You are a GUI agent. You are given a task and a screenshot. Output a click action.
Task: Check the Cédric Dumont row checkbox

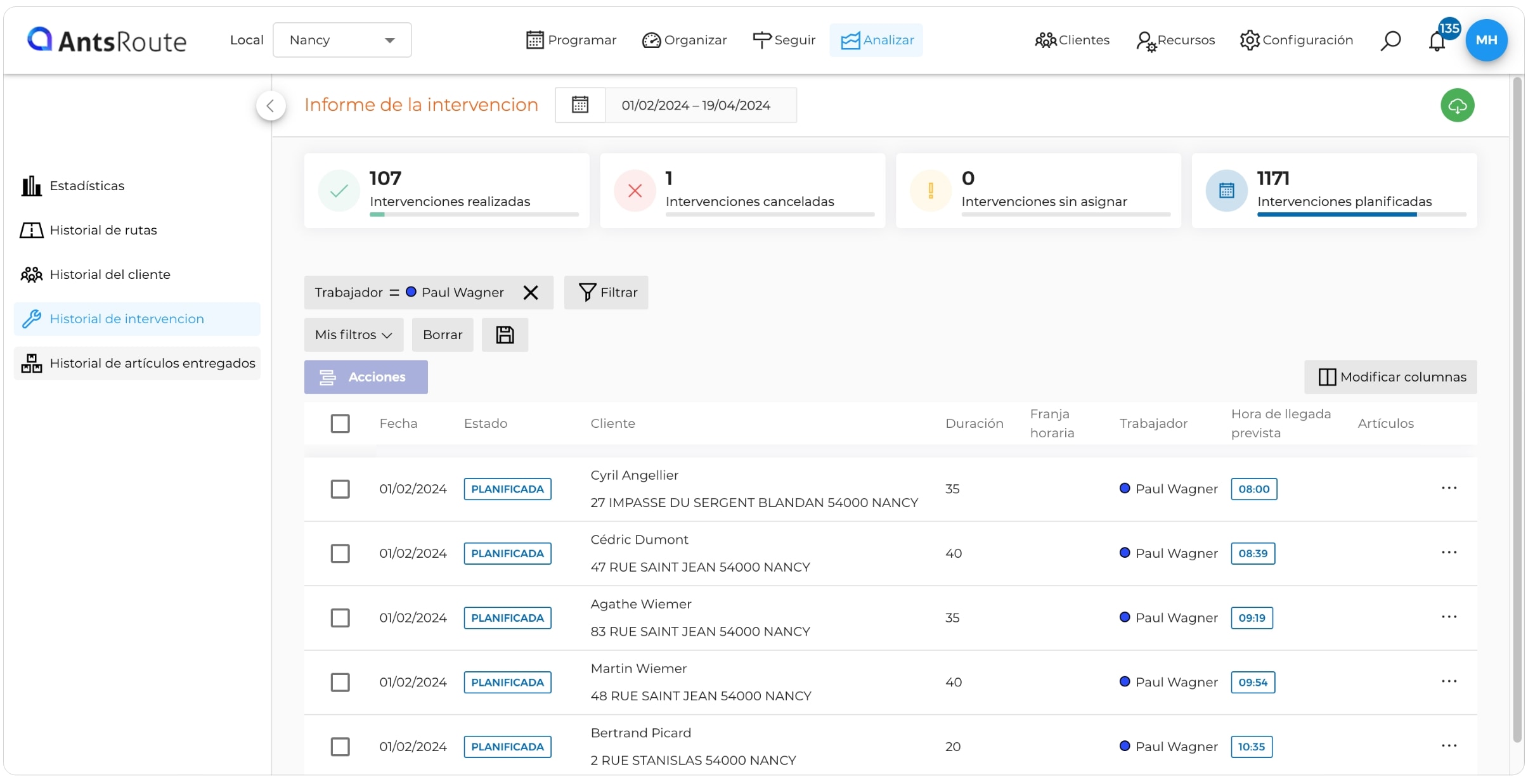[340, 553]
